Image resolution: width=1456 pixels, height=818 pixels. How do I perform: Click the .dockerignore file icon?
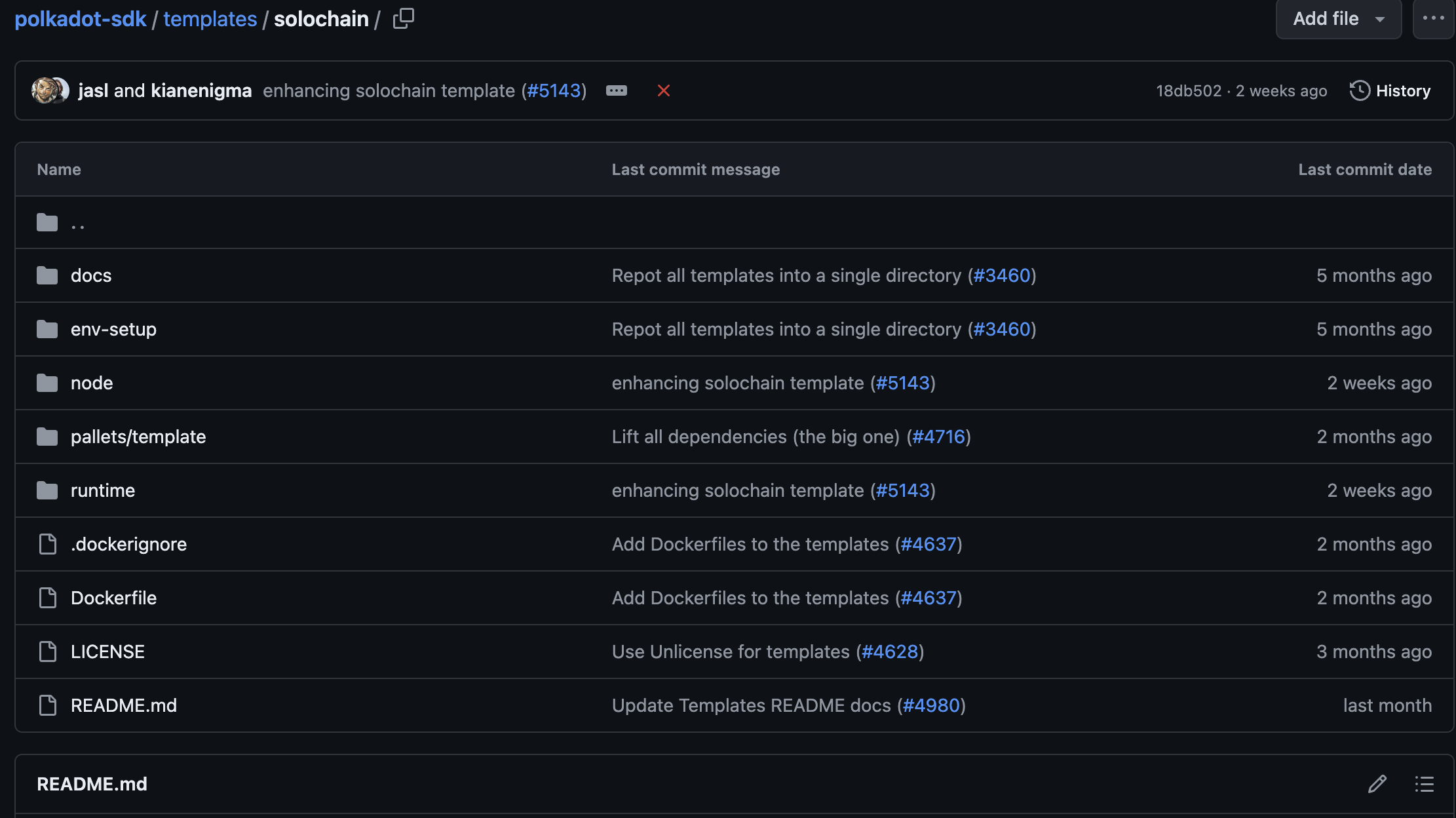47,544
